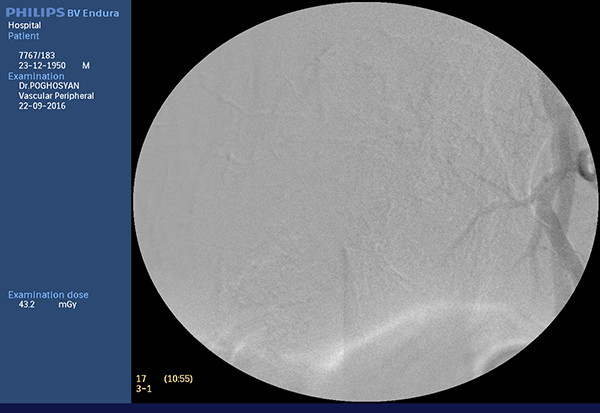Screen dimensions: 600x413
Task: Click the patient gender M indicator
Action: pyautogui.click(x=85, y=64)
